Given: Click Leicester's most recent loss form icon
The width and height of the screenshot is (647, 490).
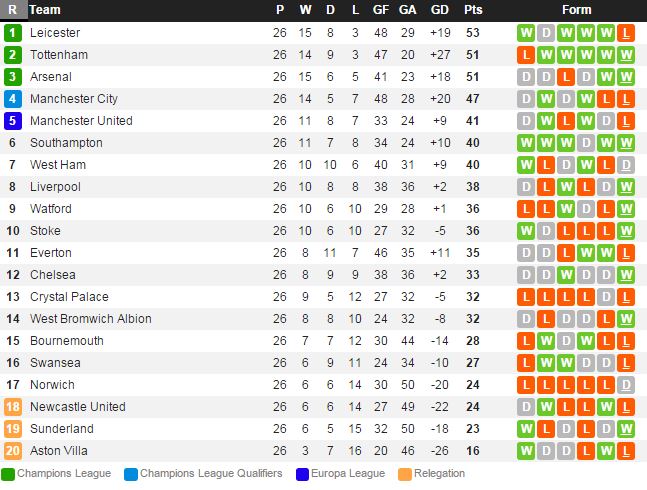Looking at the screenshot, I should 626,33.
